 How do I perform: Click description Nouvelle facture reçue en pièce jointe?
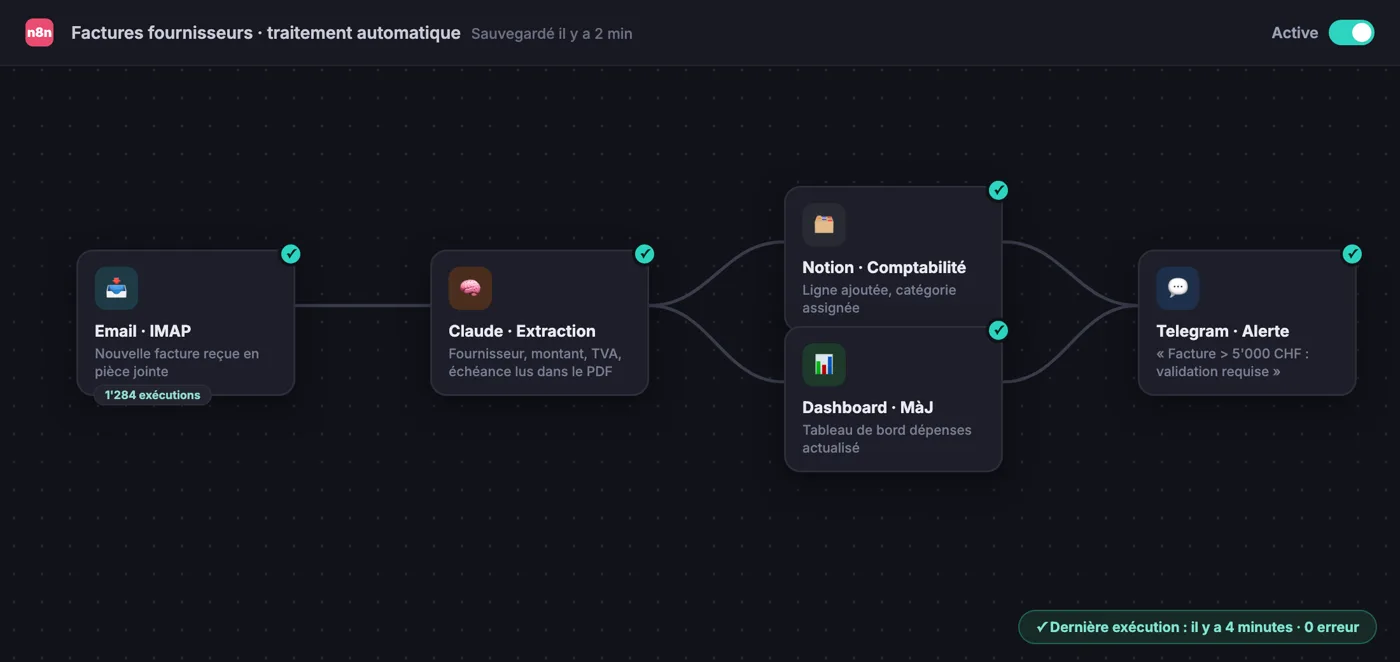(177, 362)
